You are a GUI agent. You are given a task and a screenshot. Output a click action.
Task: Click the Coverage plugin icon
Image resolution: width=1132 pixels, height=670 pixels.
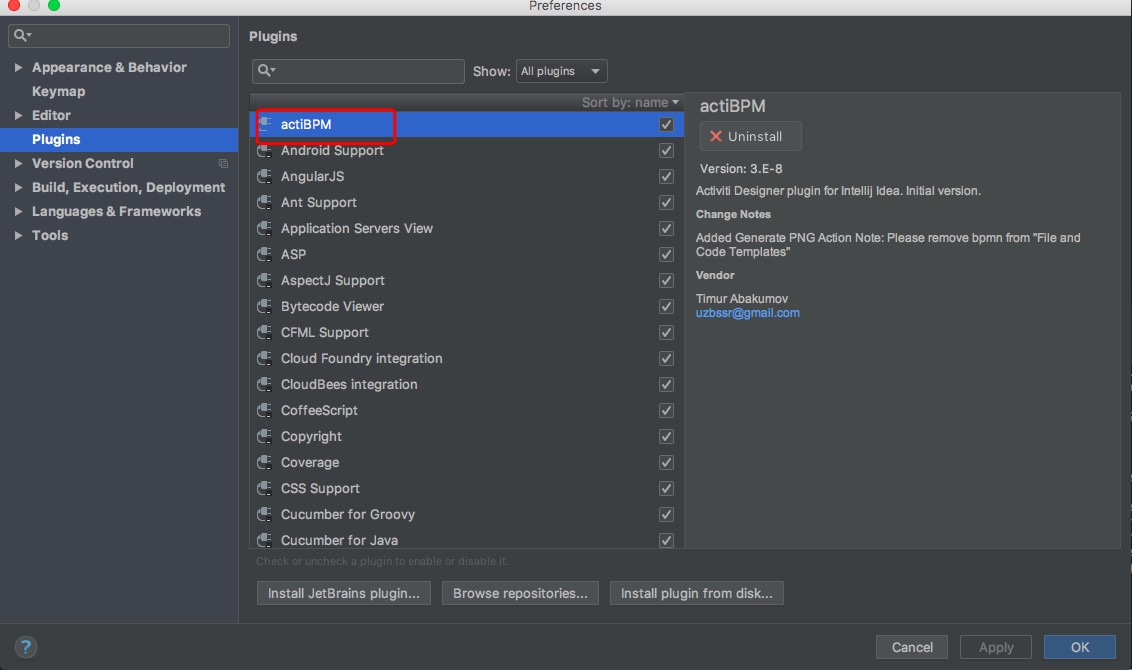coord(264,462)
